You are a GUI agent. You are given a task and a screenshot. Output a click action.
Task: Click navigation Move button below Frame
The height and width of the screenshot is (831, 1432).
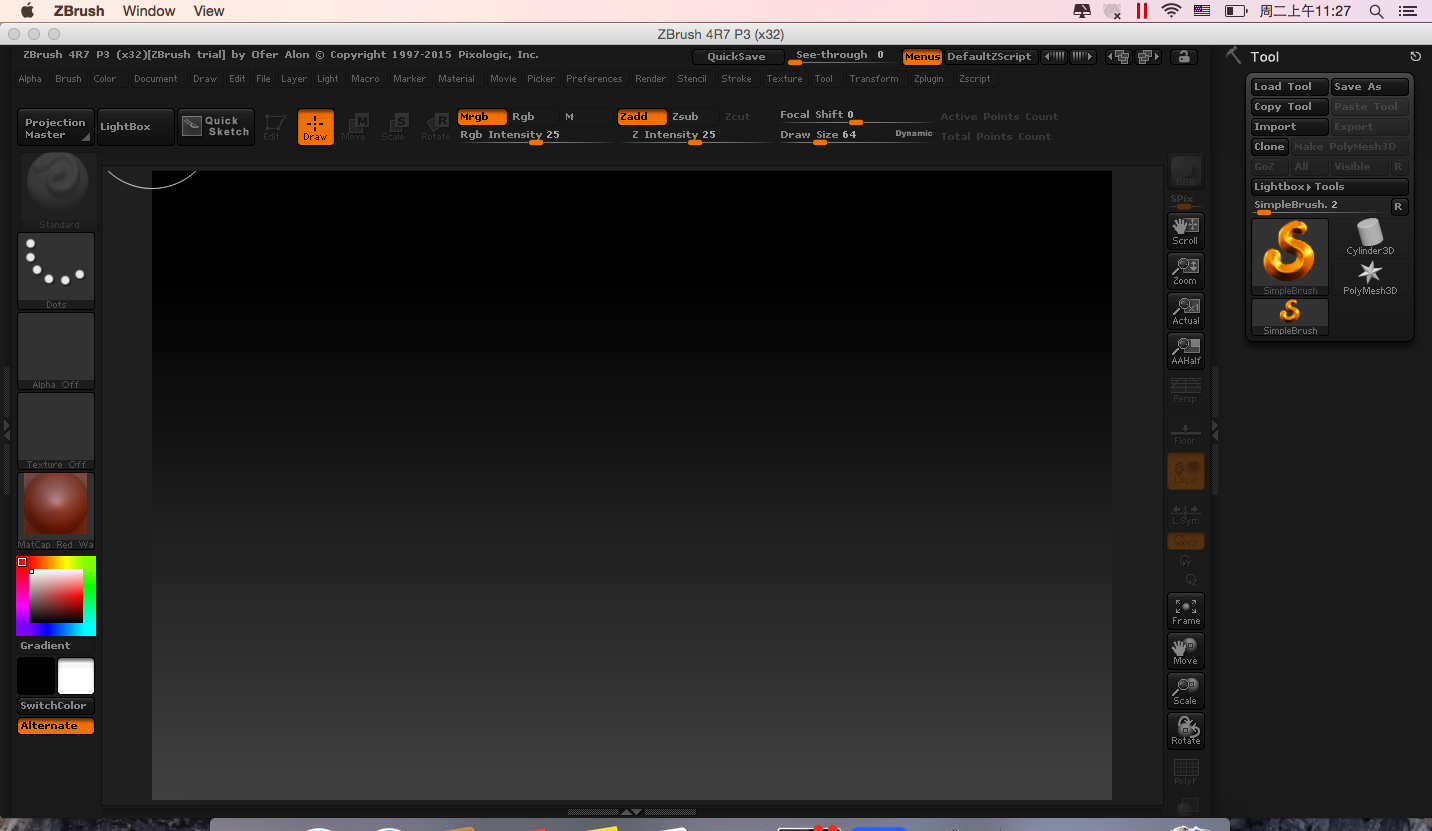[x=1186, y=651]
